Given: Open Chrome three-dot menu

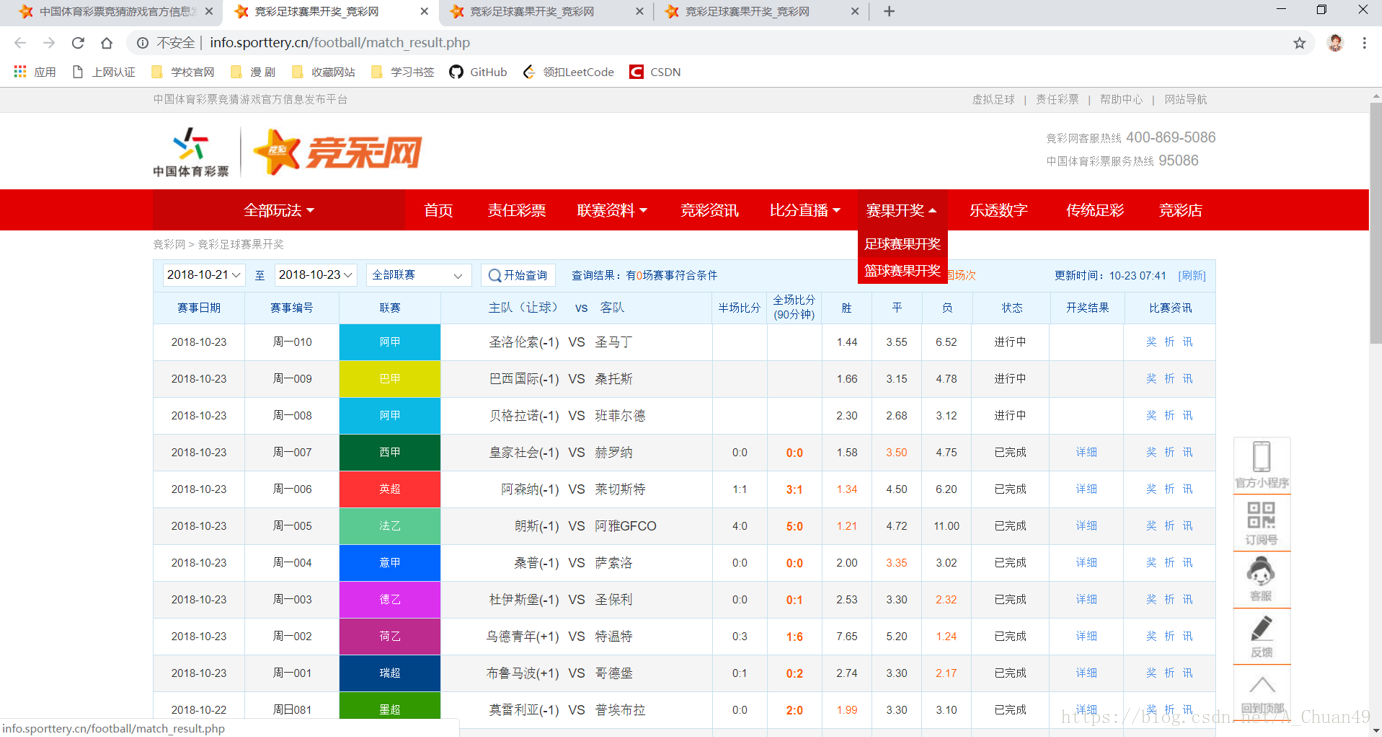Looking at the screenshot, I should (x=1364, y=43).
